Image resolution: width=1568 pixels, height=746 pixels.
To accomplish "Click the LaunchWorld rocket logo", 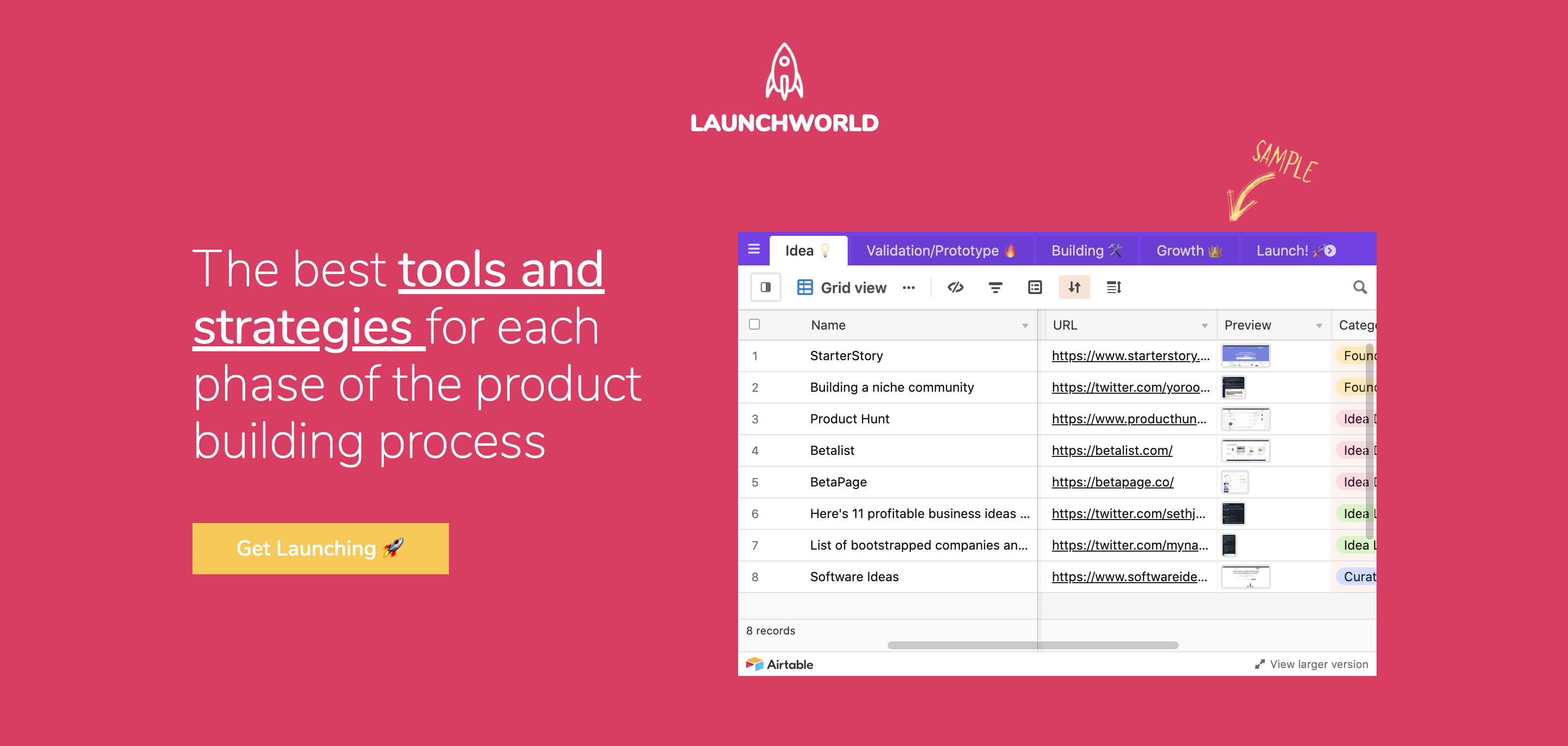I will click(784, 87).
